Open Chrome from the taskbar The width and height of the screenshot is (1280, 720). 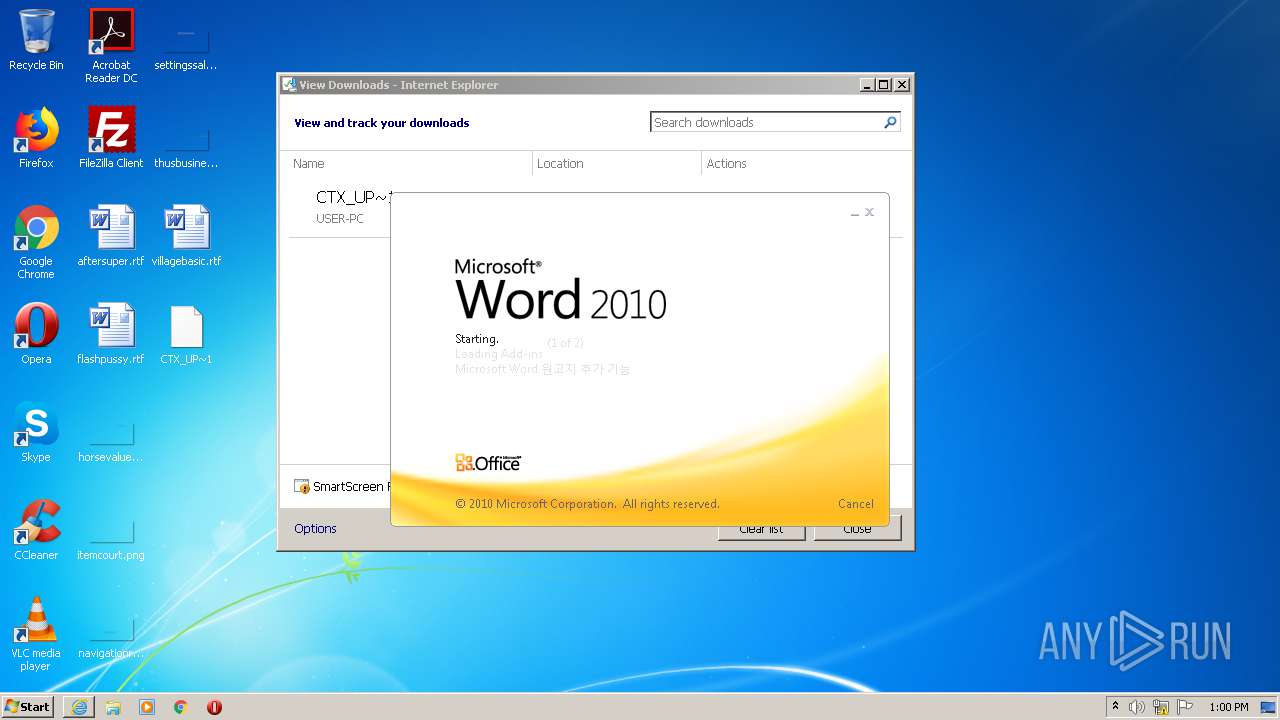click(x=181, y=707)
